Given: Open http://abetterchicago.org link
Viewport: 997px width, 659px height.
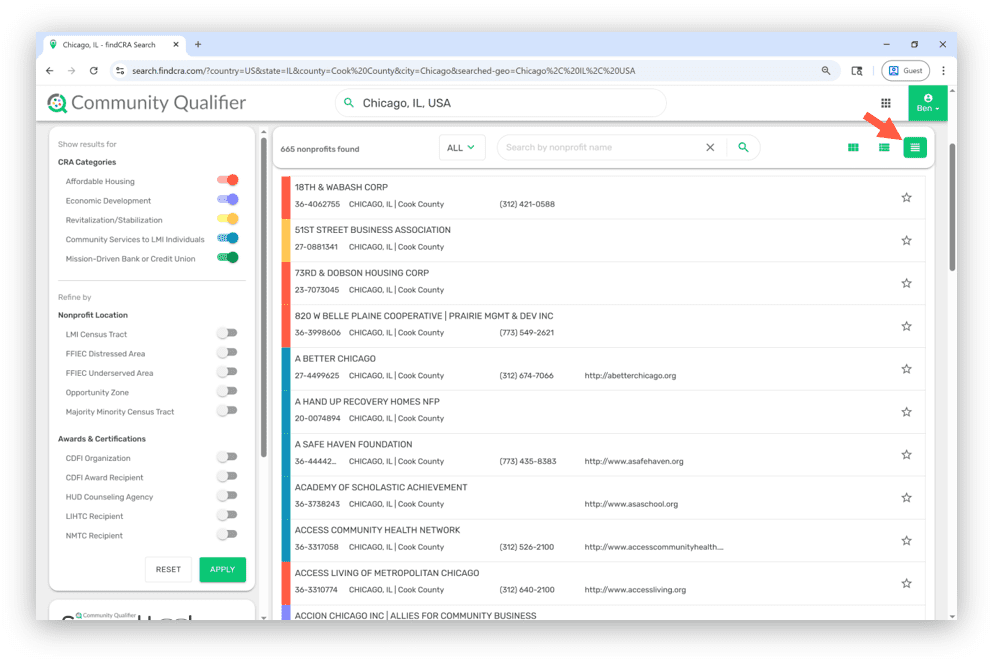Looking at the screenshot, I should 630,376.
